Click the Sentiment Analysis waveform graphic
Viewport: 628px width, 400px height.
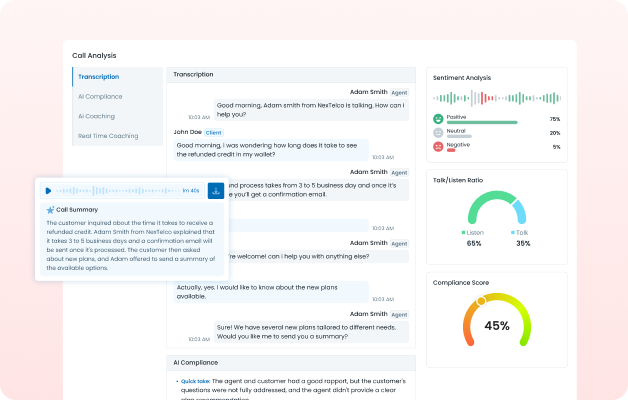click(x=496, y=98)
